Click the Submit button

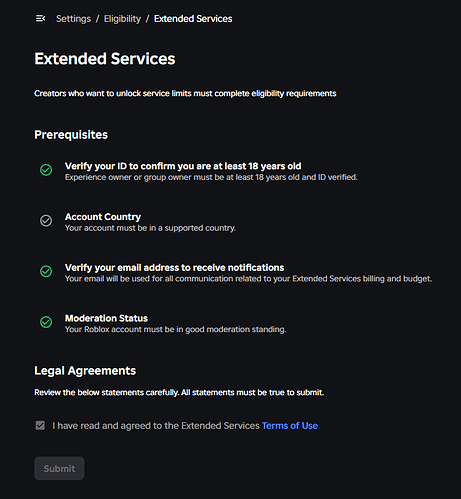[59, 468]
